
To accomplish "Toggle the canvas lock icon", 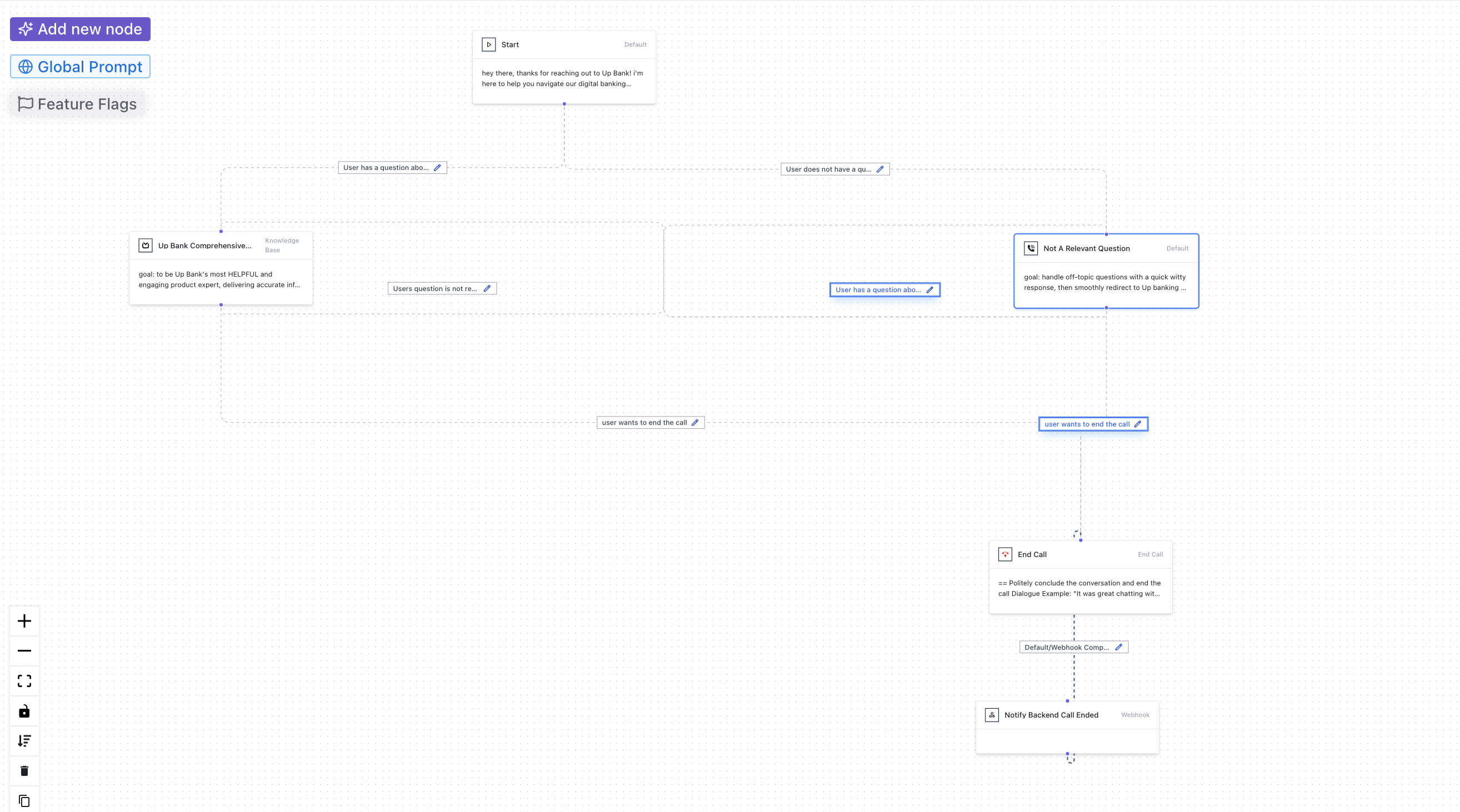I will click(x=24, y=711).
